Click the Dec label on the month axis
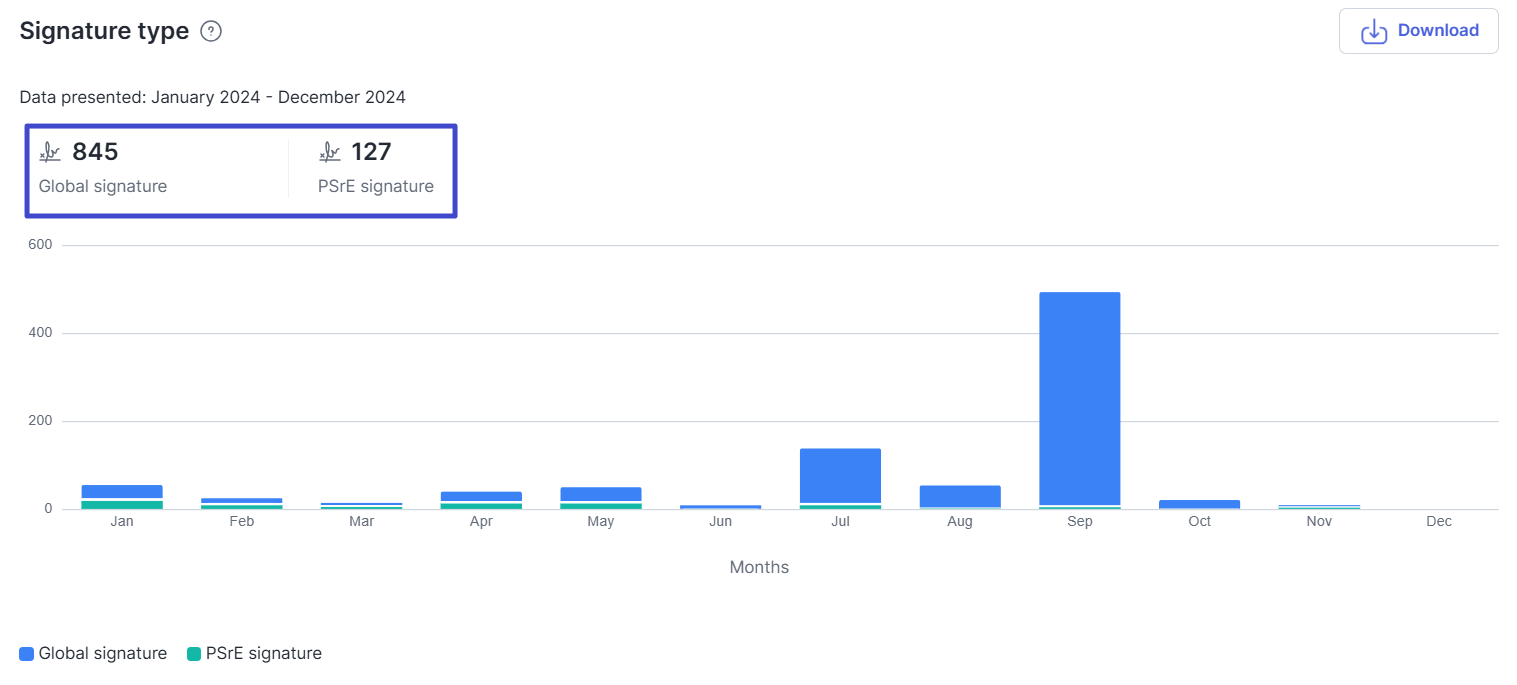The width and height of the screenshot is (1517, 685). click(1439, 522)
